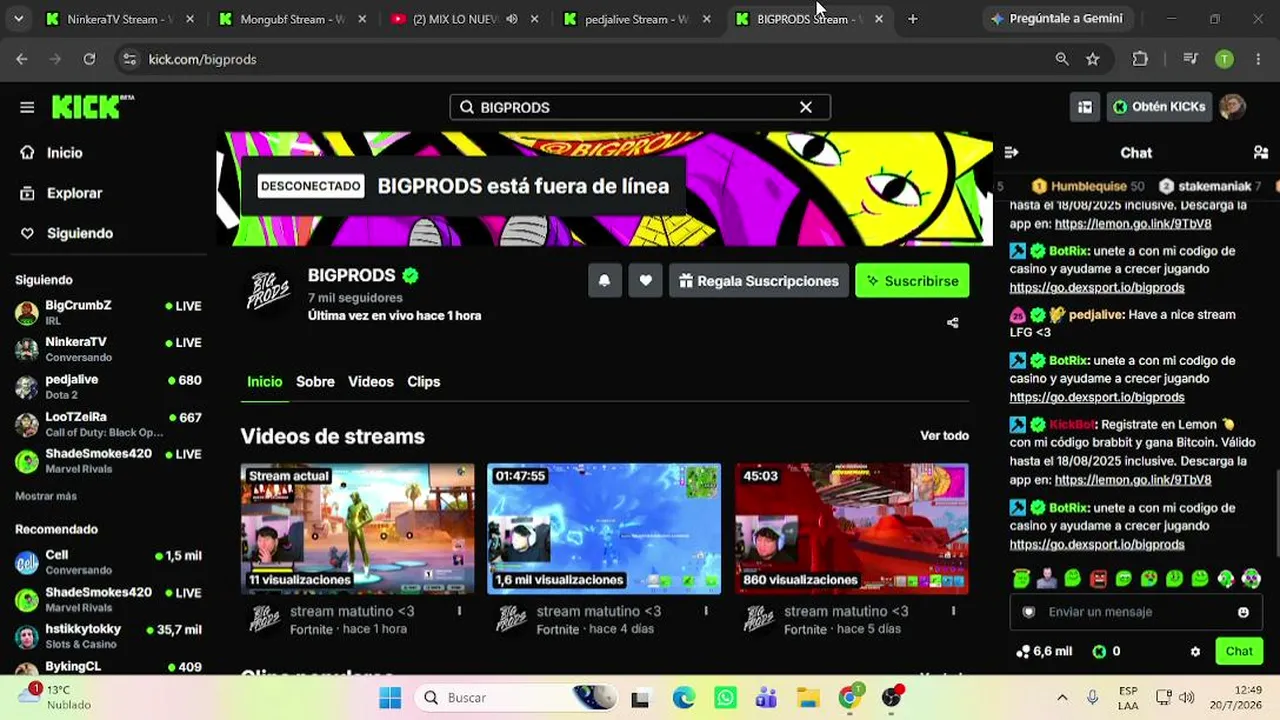The height and width of the screenshot is (720, 1280).
Task: Expand Mostrar más in the followed list
Action: [46, 496]
